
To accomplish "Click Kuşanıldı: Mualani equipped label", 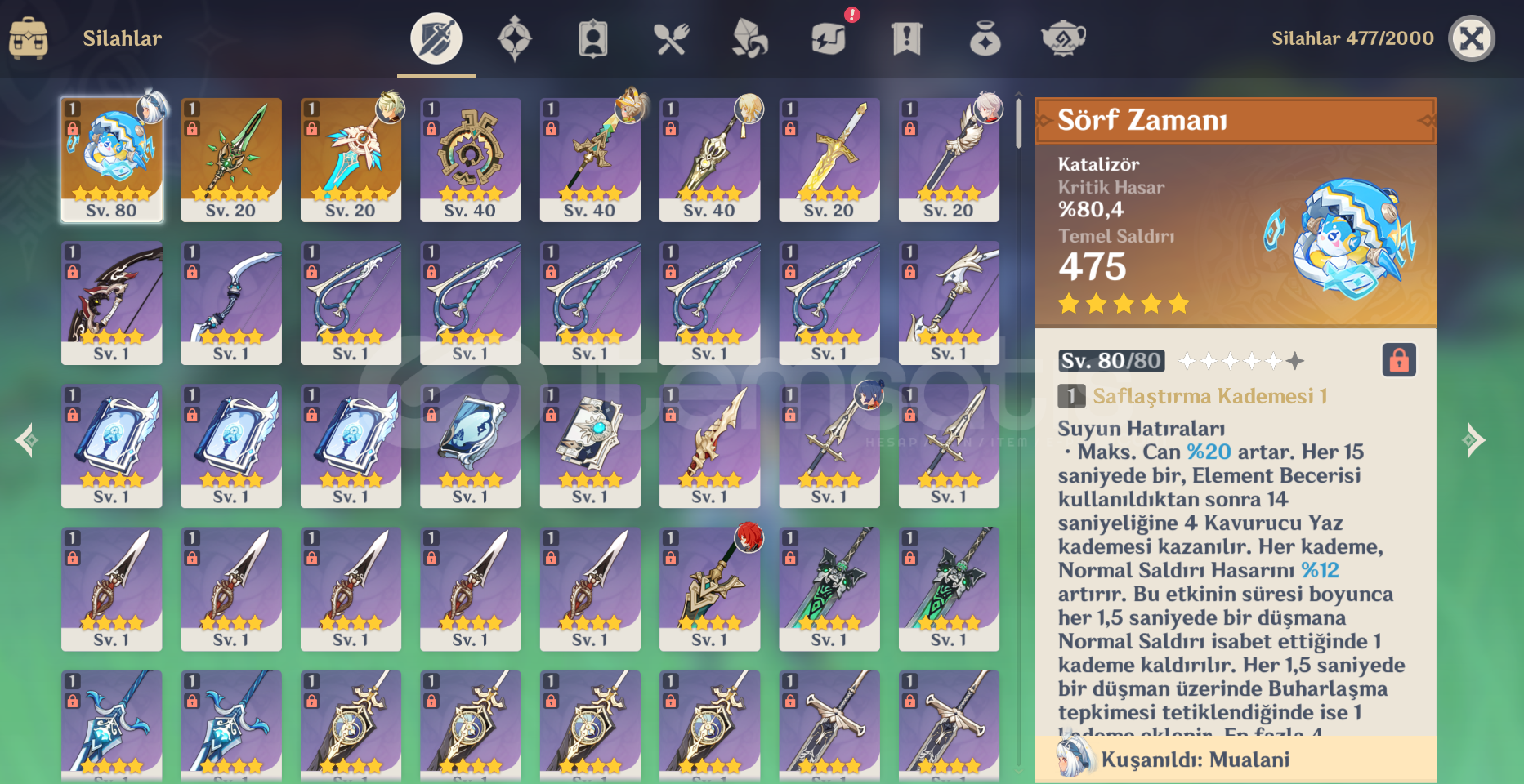I will (1195, 759).
